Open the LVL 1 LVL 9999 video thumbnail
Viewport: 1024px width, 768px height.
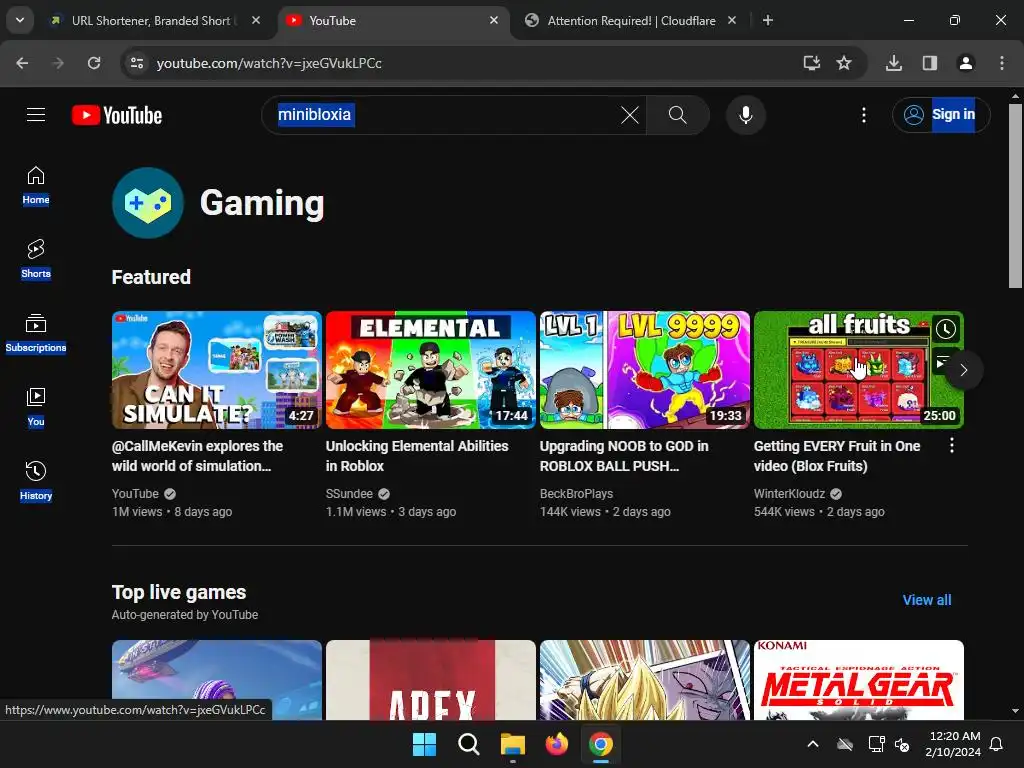click(645, 370)
